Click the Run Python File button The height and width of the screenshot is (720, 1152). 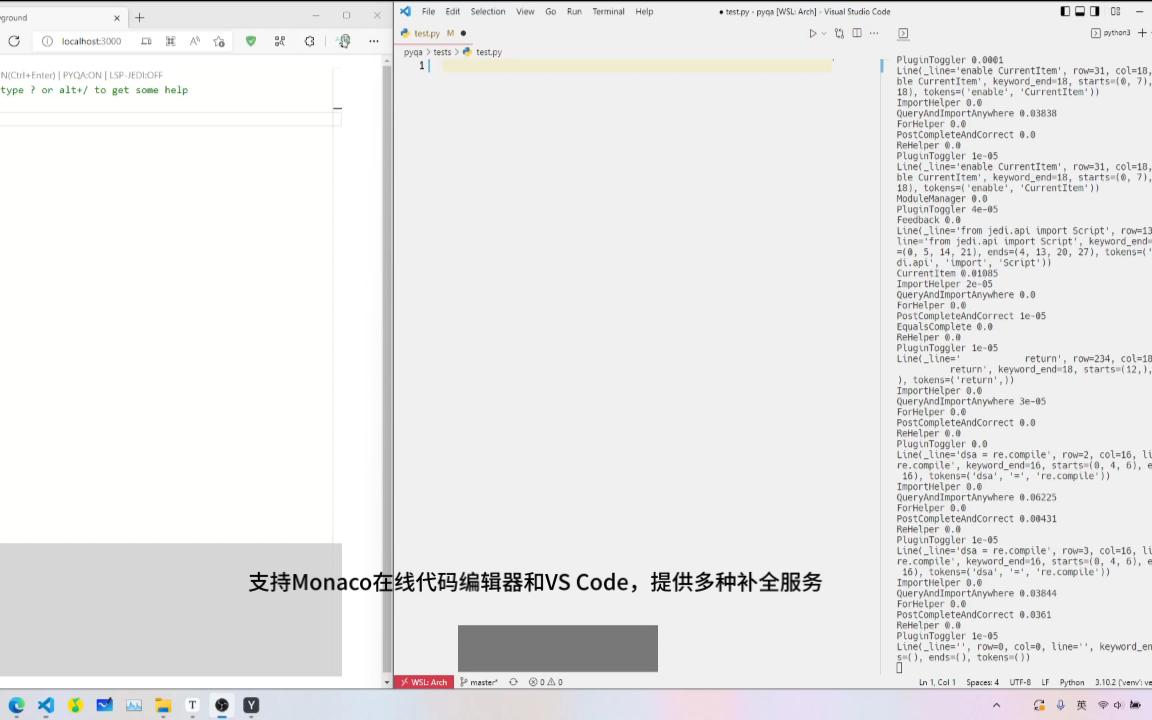tap(812, 33)
